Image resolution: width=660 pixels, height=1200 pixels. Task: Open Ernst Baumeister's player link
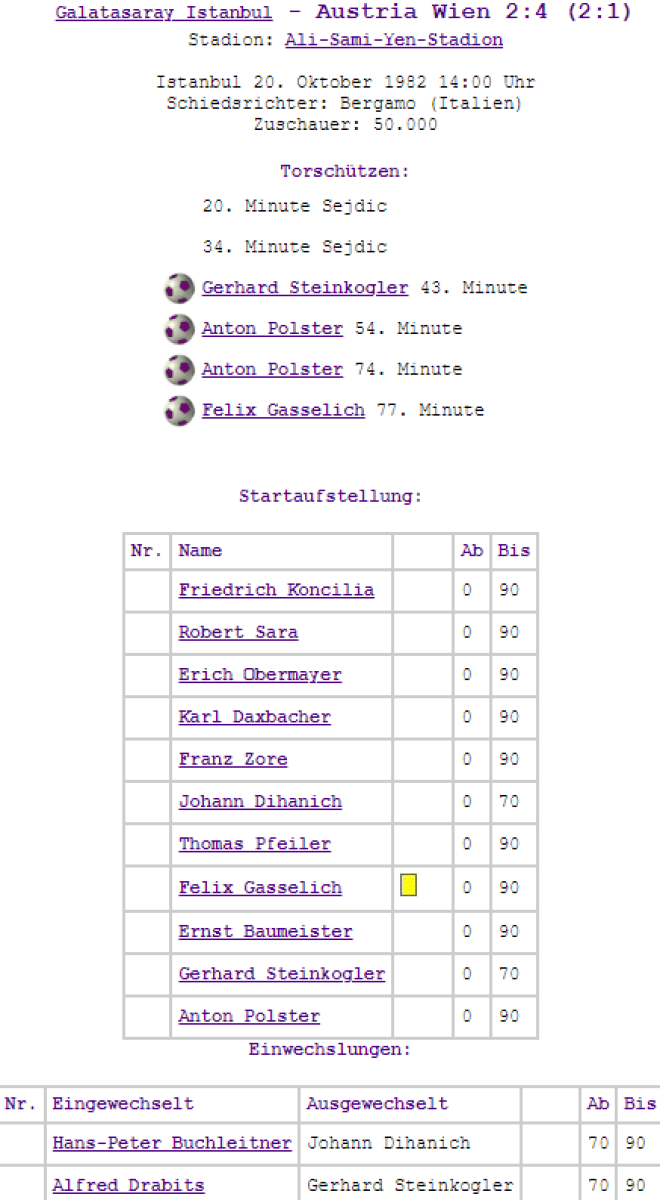[265, 932]
